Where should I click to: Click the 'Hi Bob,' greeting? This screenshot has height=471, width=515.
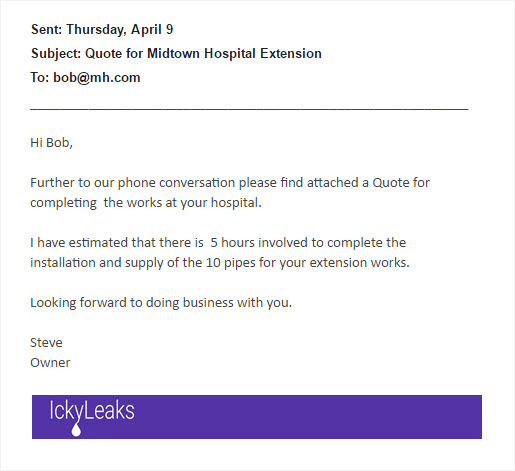[x=51, y=143]
